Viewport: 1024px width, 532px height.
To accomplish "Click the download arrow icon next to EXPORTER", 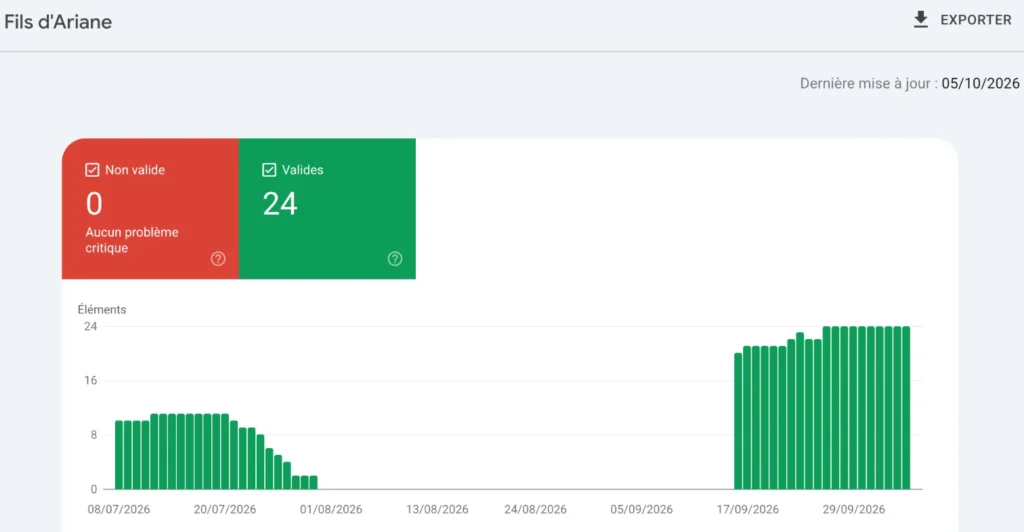I will coord(920,20).
